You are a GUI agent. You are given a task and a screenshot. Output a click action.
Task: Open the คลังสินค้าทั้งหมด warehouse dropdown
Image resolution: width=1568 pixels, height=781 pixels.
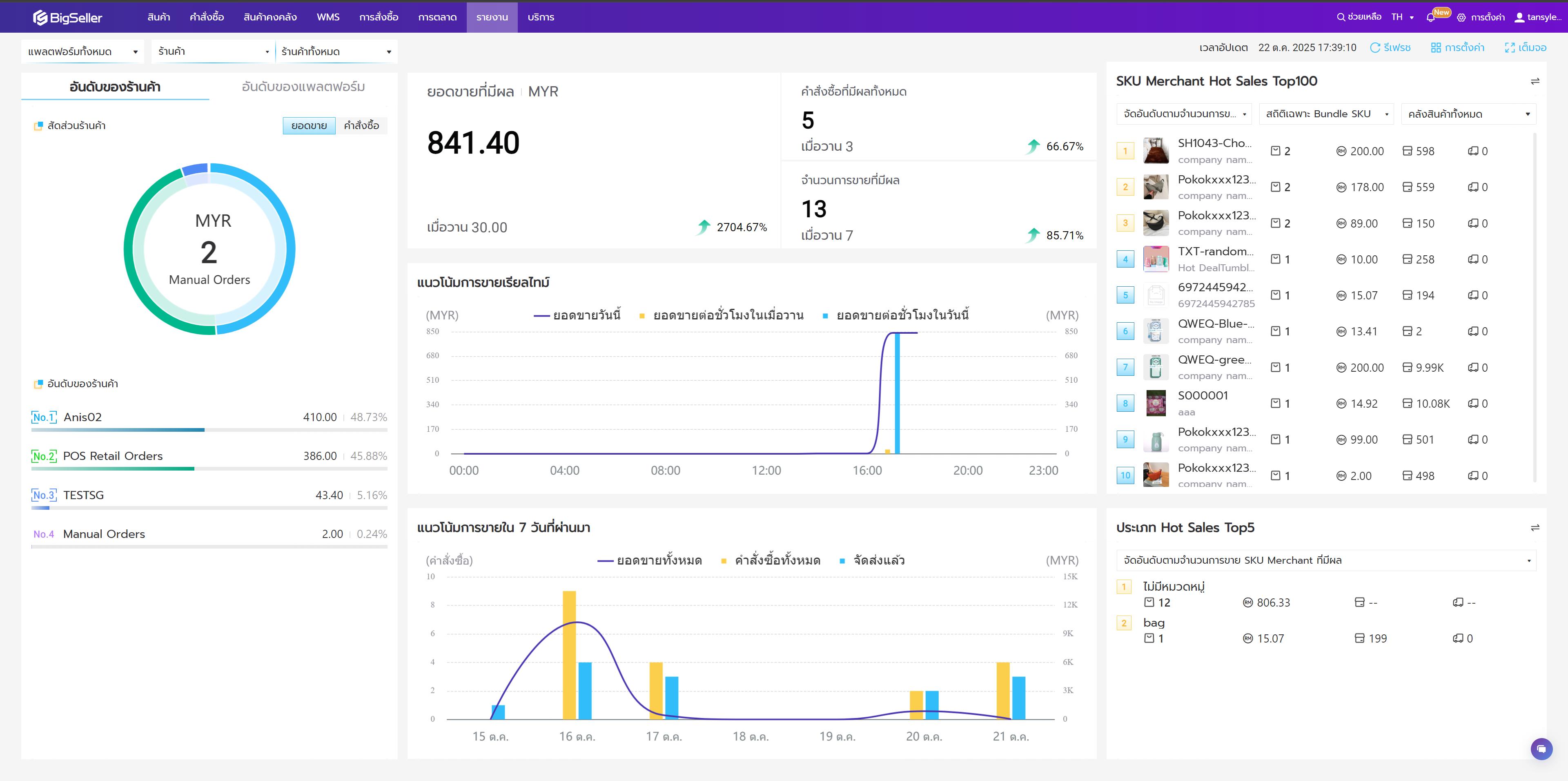pyautogui.click(x=1468, y=114)
